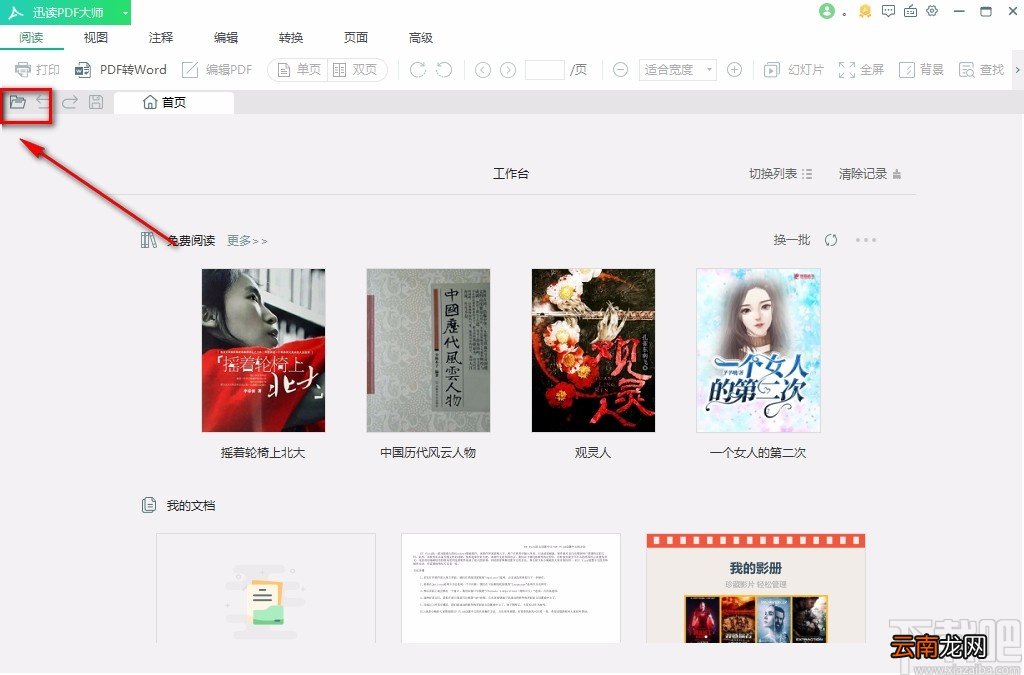Open the 背景 background option
The image size is (1024, 675).
[x=921, y=69]
